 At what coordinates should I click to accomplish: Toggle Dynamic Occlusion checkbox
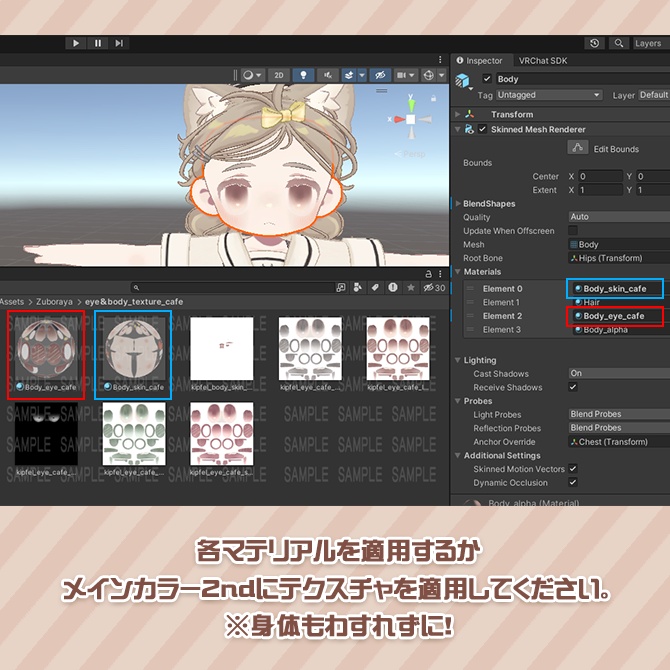click(573, 482)
